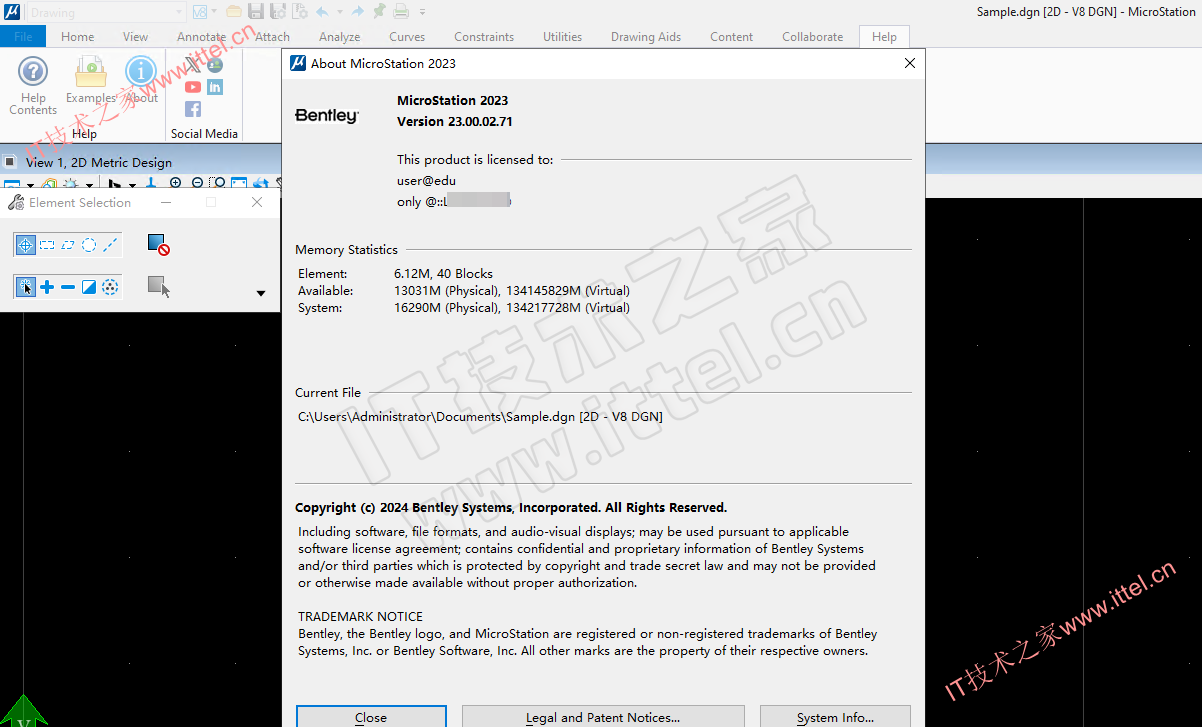This screenshot has width=1202, height=727.
Task: Click the Zoom Out icon in View 1 toolbar
Action: pyautogui.click(x=197, y=182)
